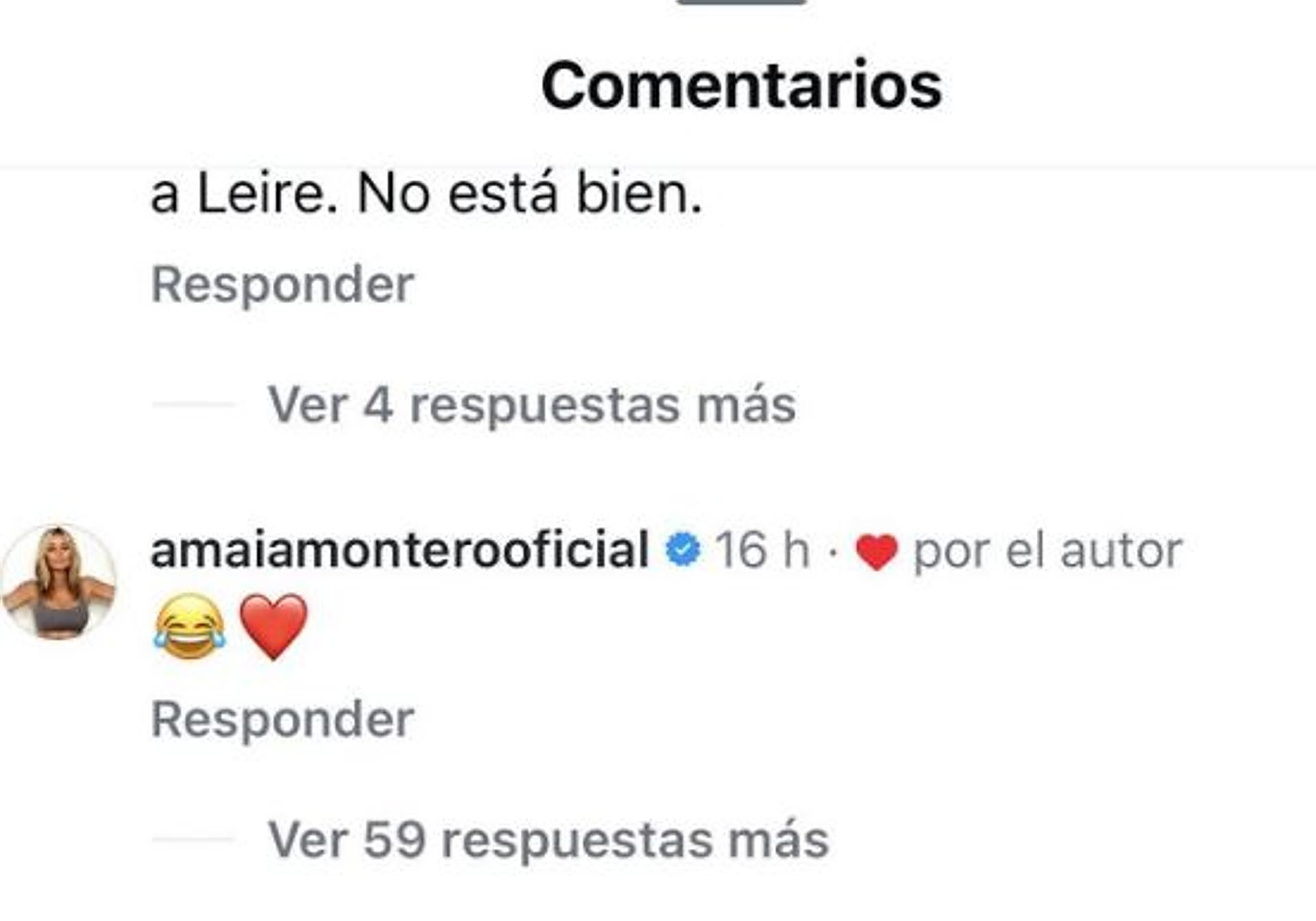Click the dot separator after "16 h"
Viewport: 1316px width, 921px height.
click(x=833, y=552)
